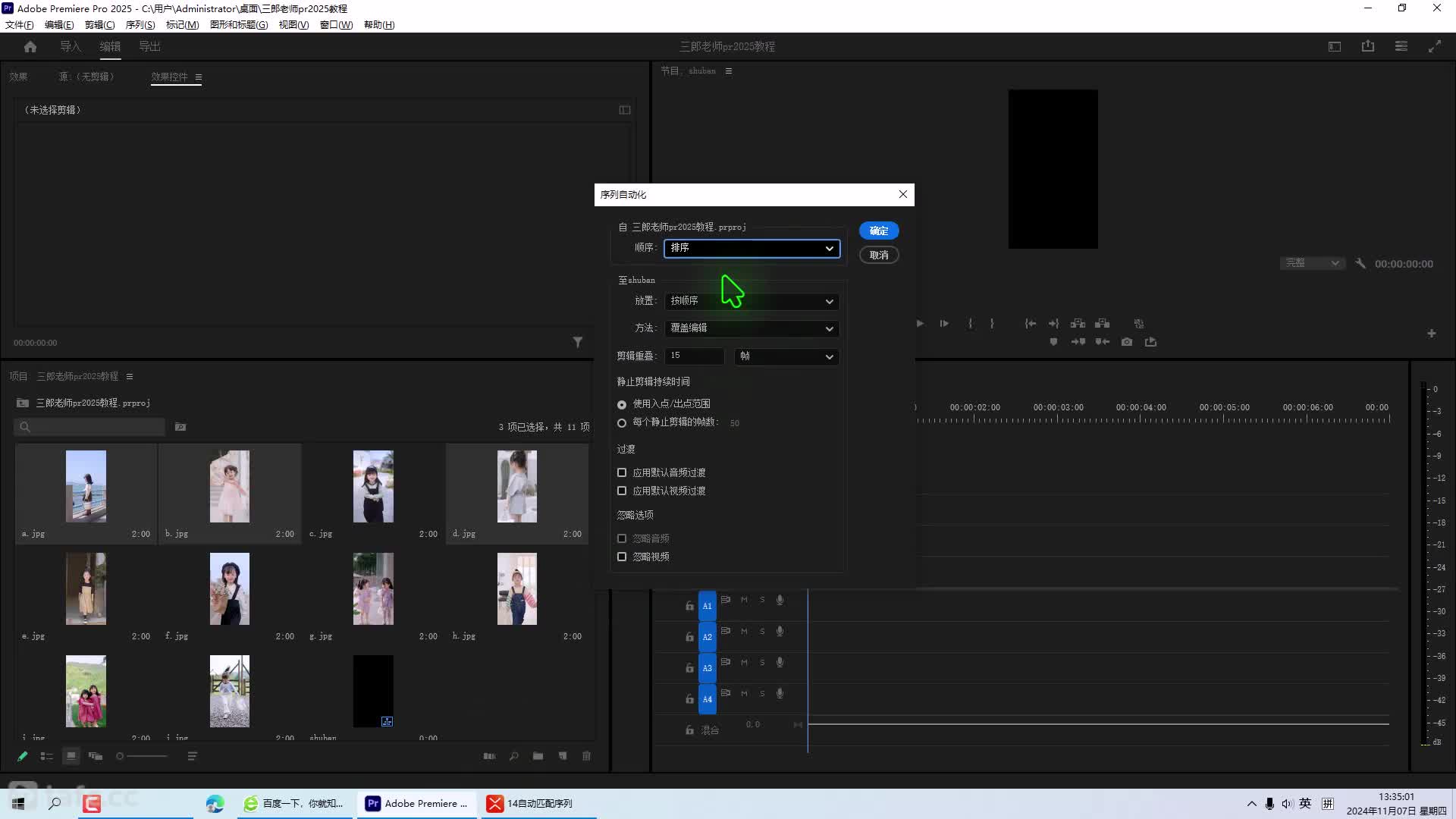The width and height of the screenshot is (1456, 819).
Task: Confirm the dialog with the 确定 button
Action: [879, 231]
